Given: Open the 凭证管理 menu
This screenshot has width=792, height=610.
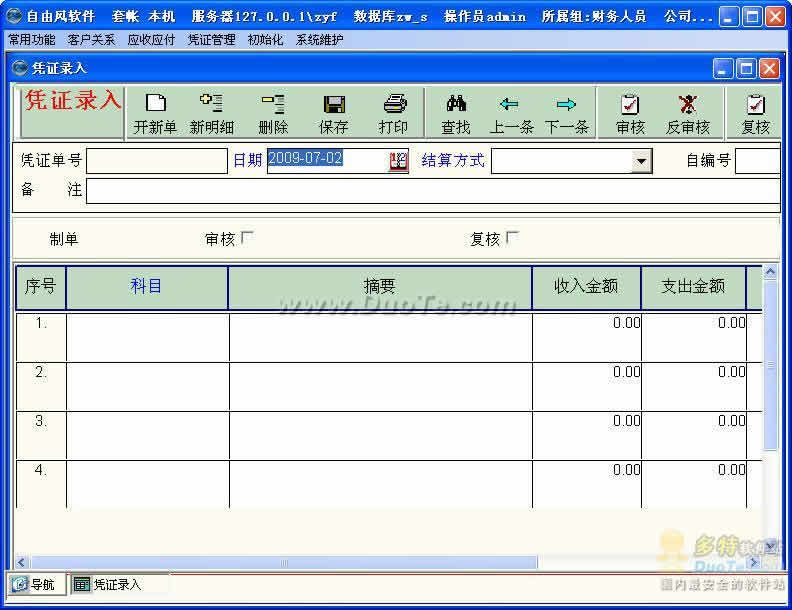Looking at the screenshot, I should point(212,39).
